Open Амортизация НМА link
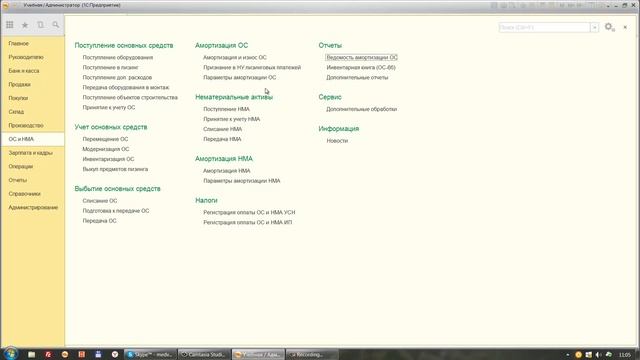 click(x=227, y=171)
